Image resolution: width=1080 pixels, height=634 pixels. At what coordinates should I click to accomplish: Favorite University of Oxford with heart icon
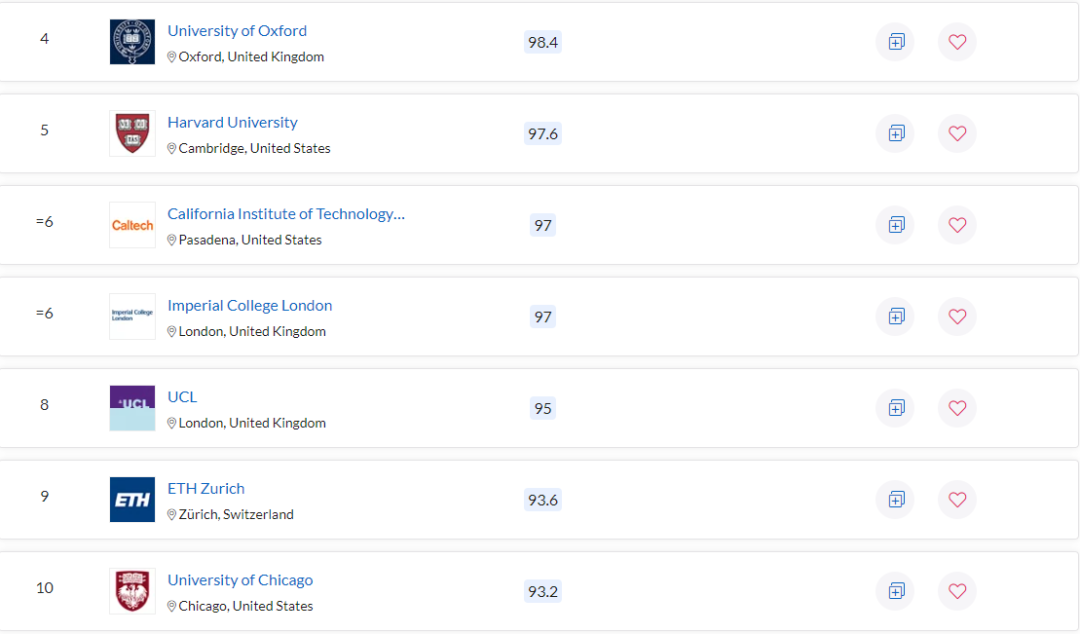point(957,42)
